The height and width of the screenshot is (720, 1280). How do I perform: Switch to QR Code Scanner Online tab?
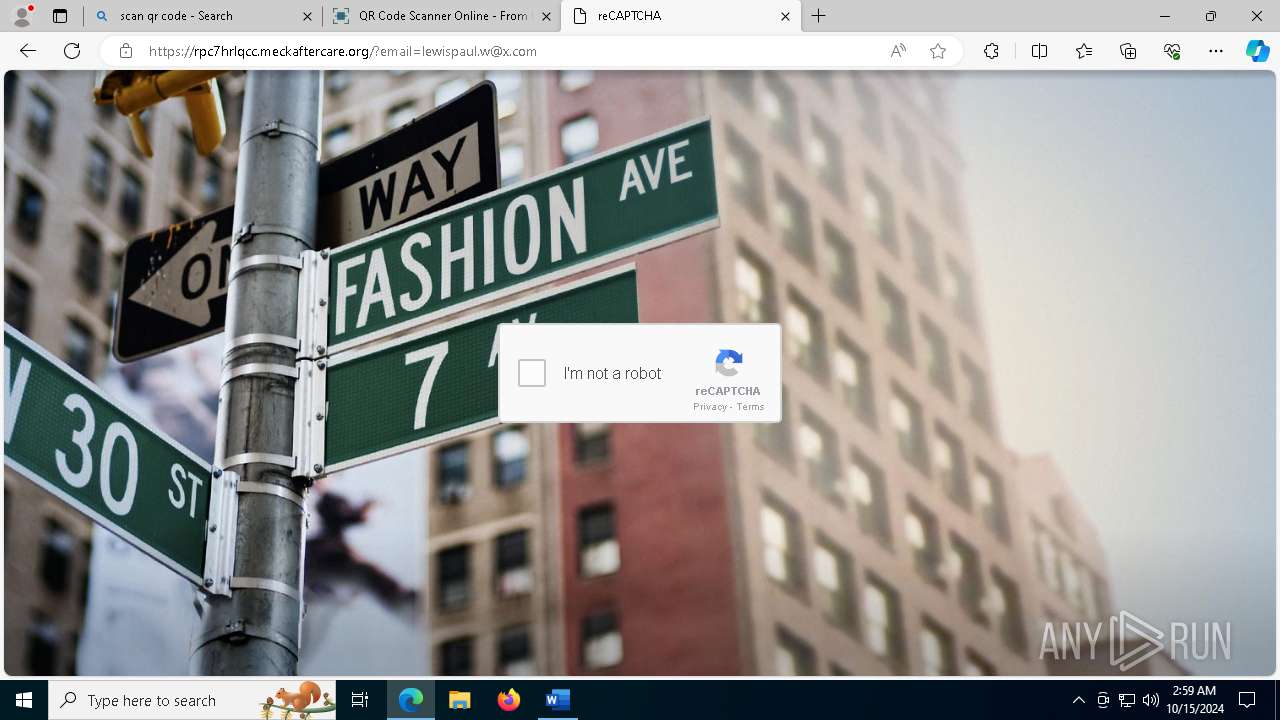pyautogui.click(x=442, y=16)
